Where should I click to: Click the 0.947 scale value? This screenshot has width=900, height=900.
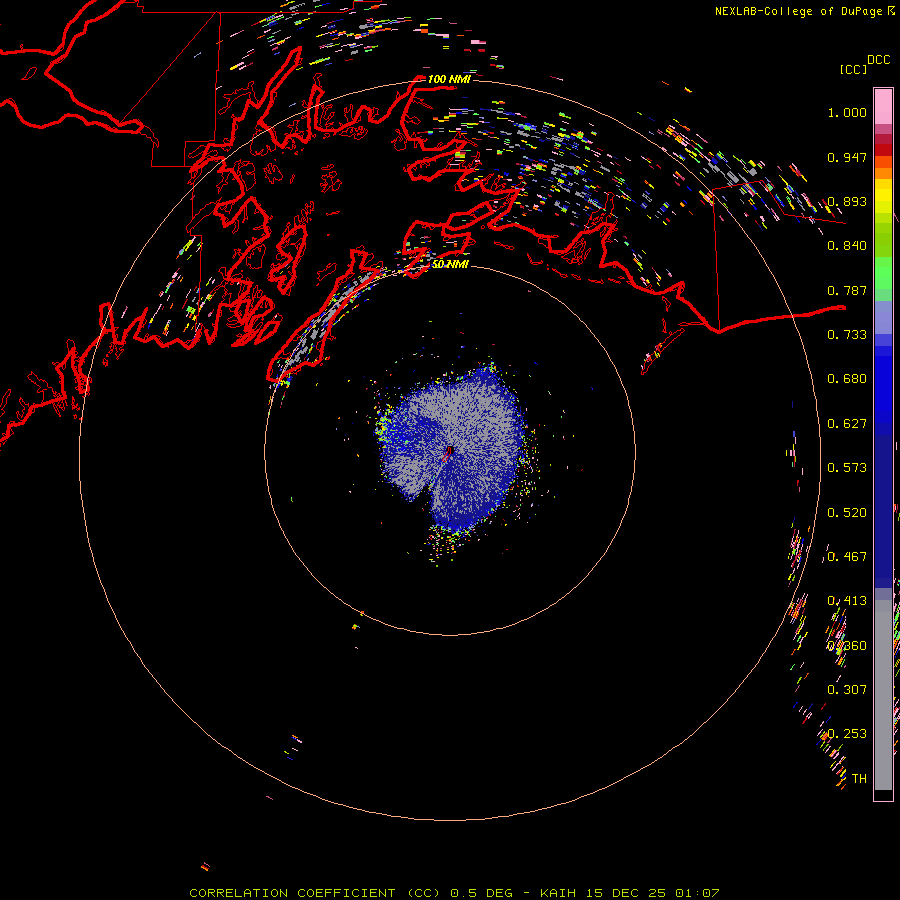pyautogui.click(x=847, y=157)
